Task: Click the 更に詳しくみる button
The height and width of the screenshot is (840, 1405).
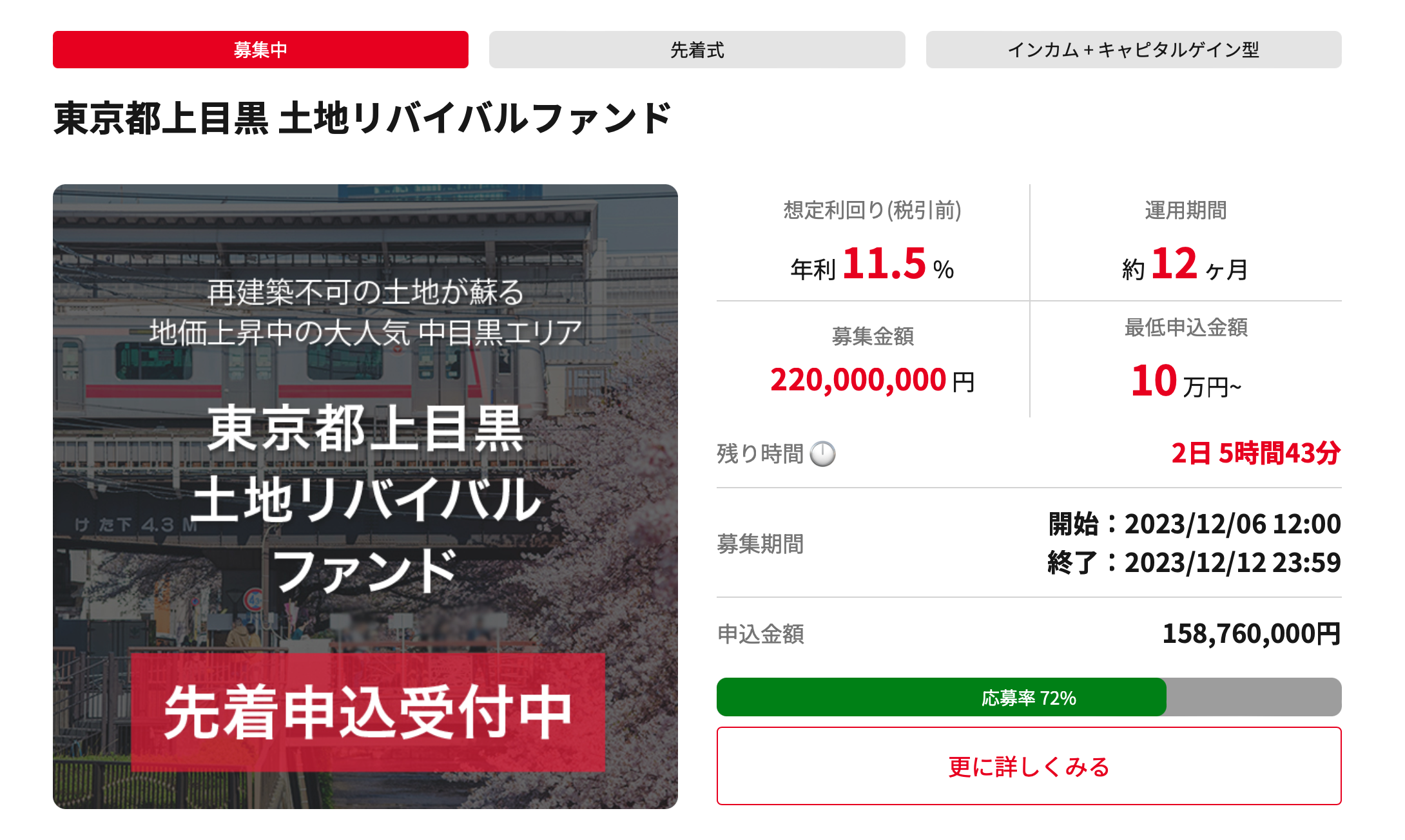Action: [x=1029, y=766]
